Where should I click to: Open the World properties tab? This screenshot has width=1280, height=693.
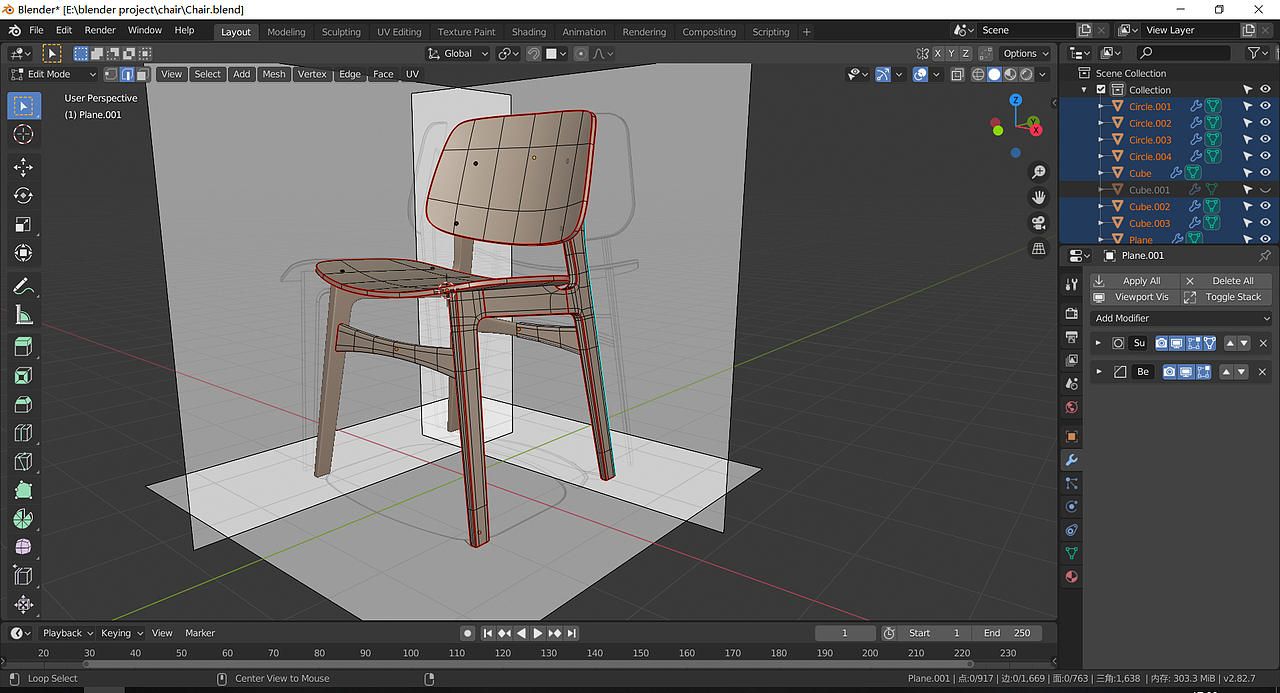[x=1071, y=407]
